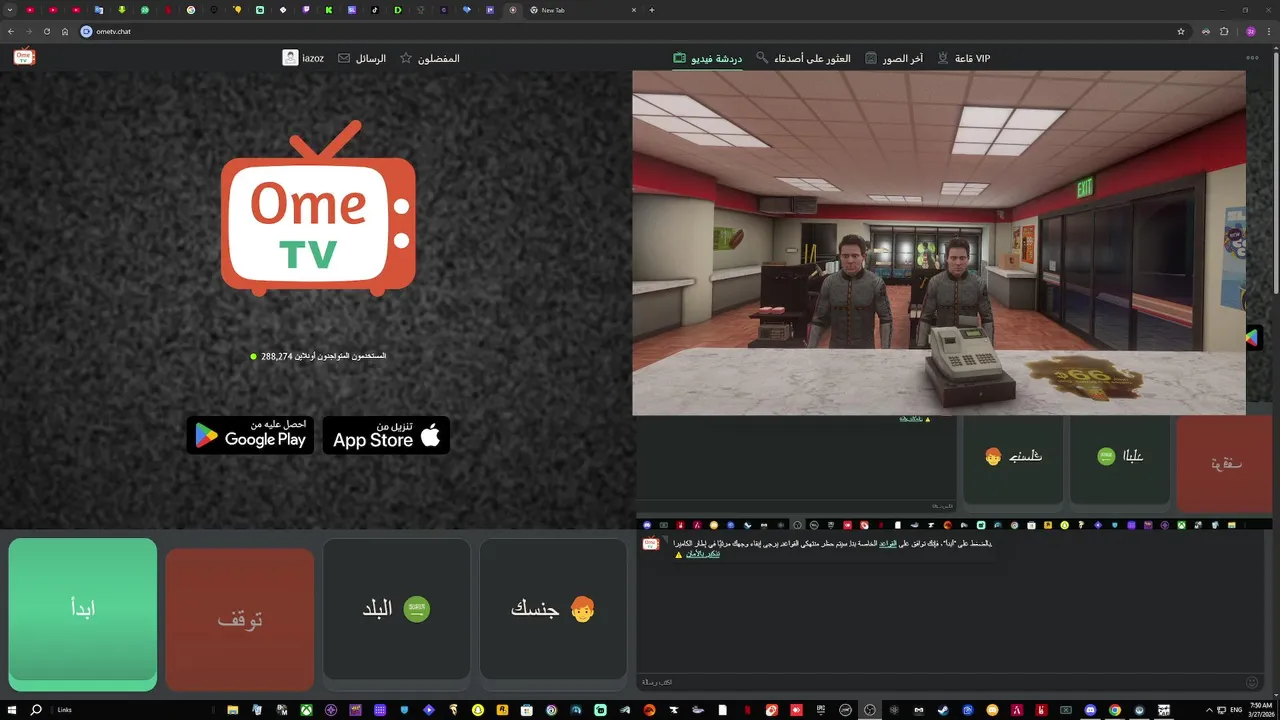Viewport: 1280px width, 720px height.
Task: Switch to the New Tab browser tab
Action: [581, 10]
